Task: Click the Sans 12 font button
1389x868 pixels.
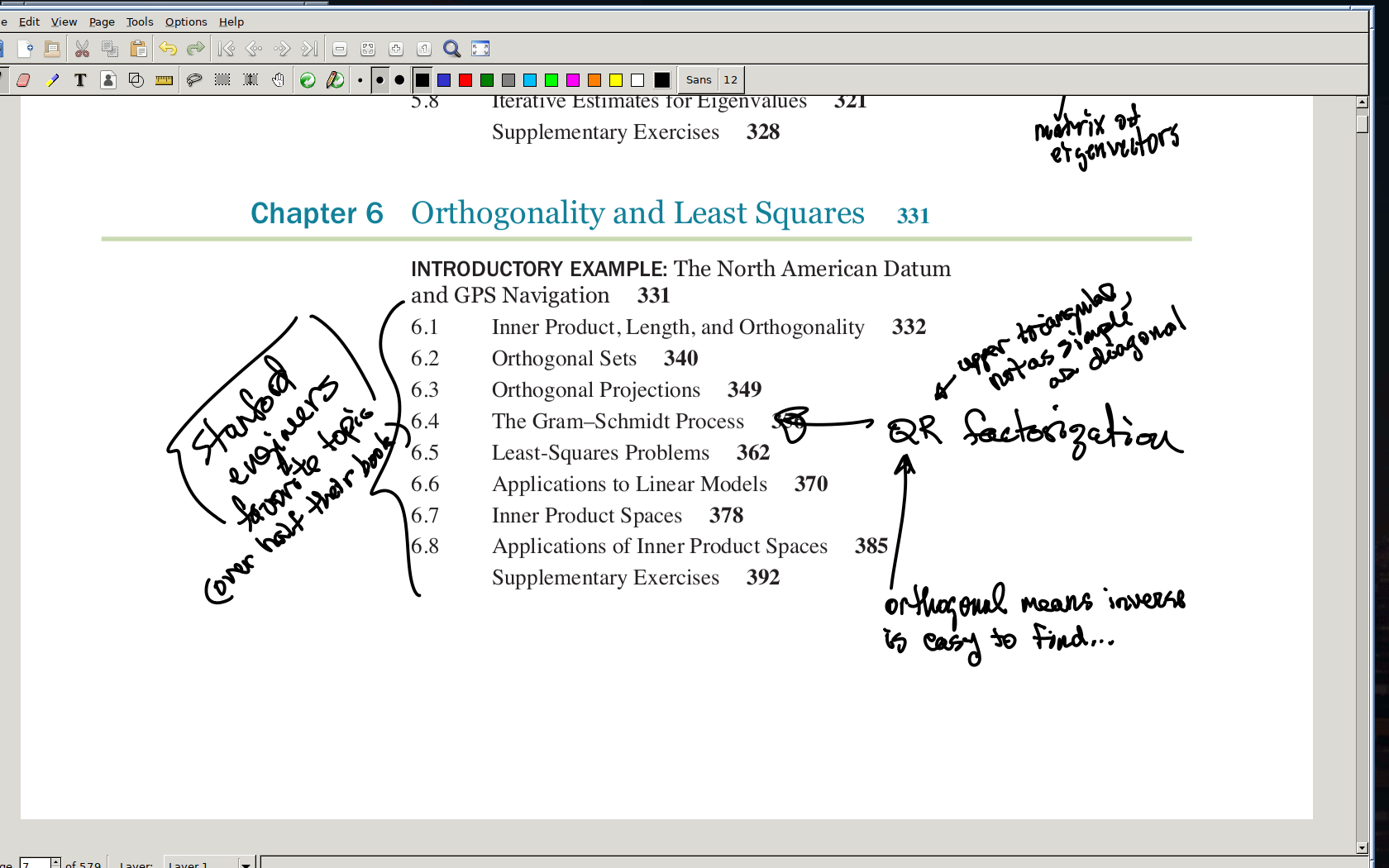Action: pyautogui.click(x=711, y=80)
